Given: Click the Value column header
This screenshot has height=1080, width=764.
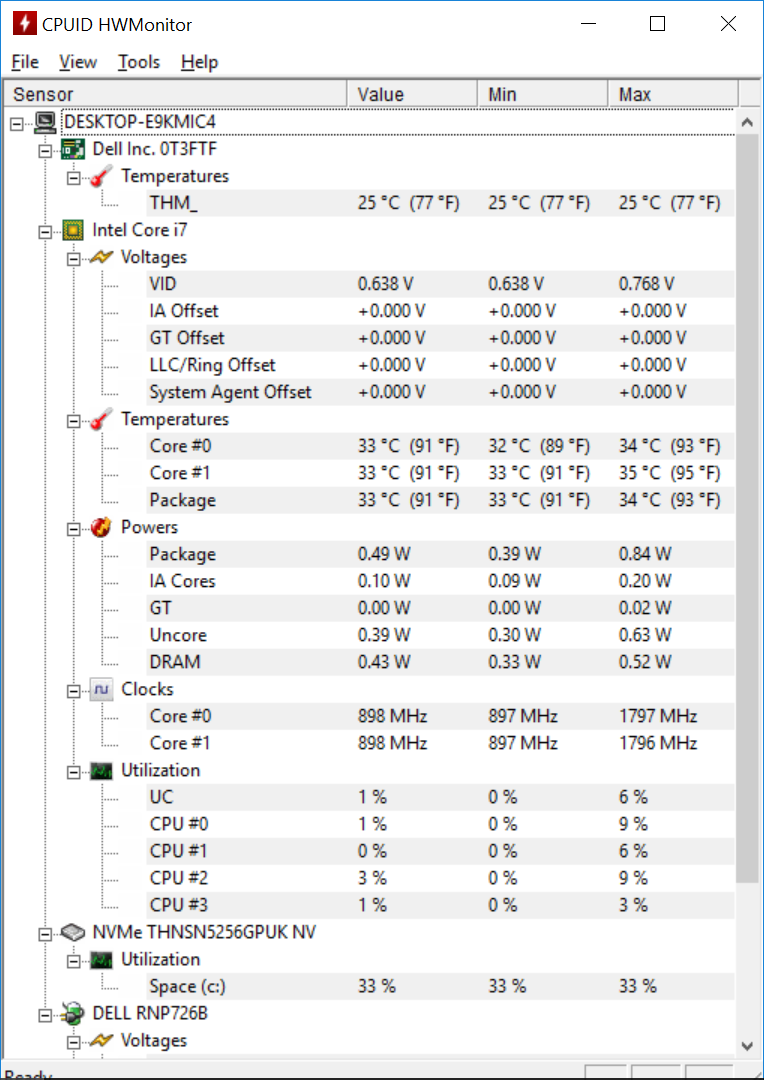Looking at the screenshot, I should pyautogui.click(x=412, y=94).
